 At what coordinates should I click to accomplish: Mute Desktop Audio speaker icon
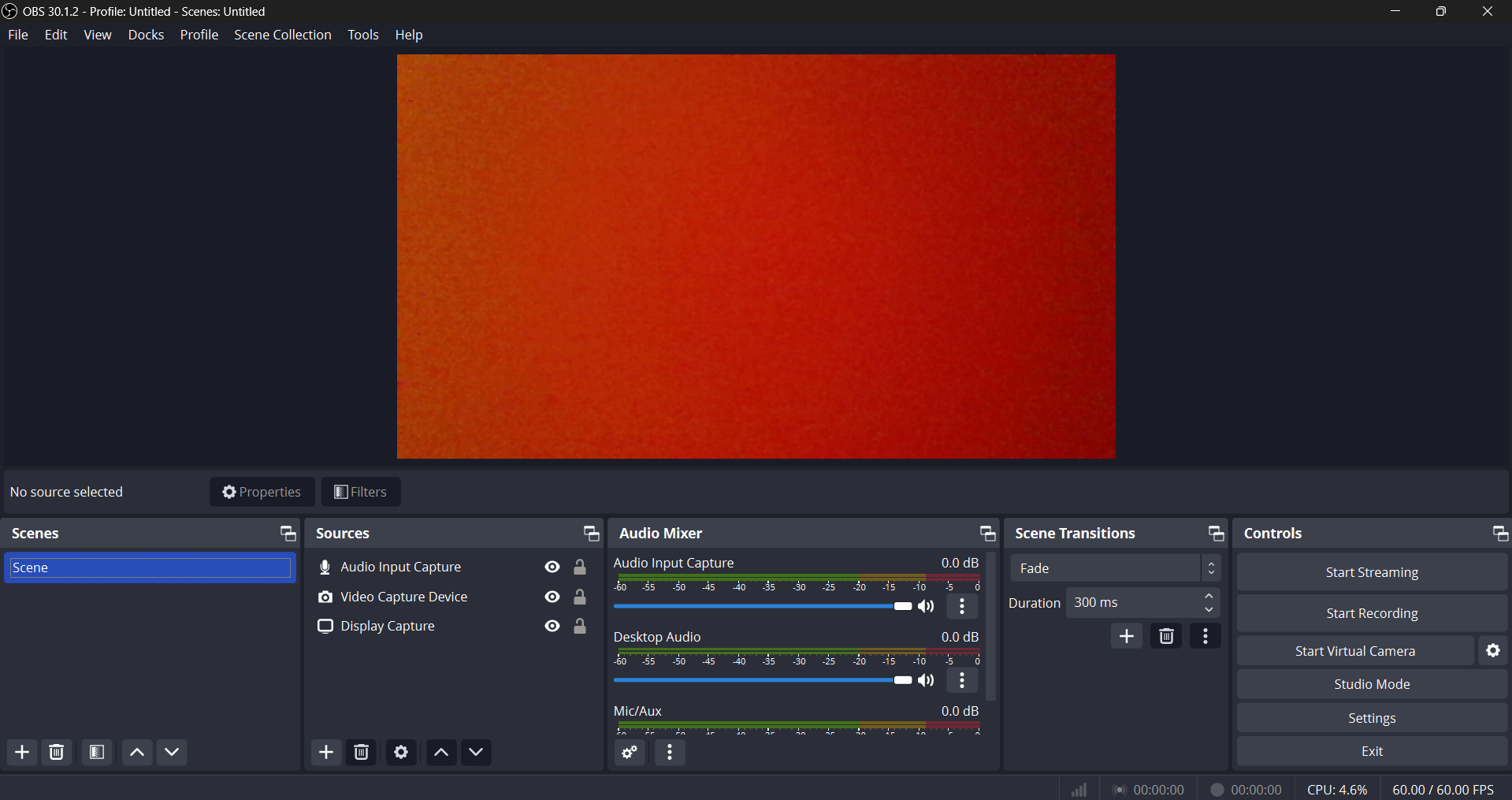coord(927,680)
